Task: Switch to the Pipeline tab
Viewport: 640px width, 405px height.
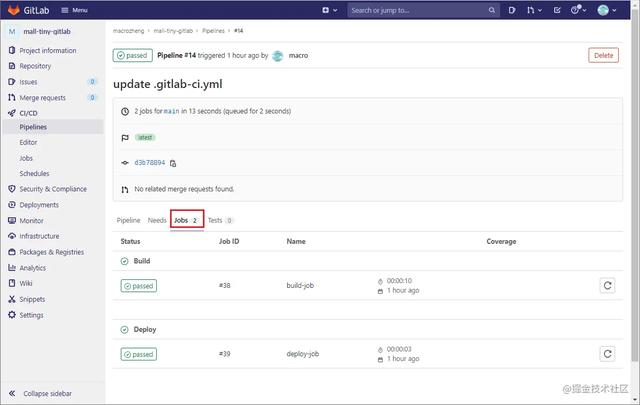Action: [x=128, y=220]
